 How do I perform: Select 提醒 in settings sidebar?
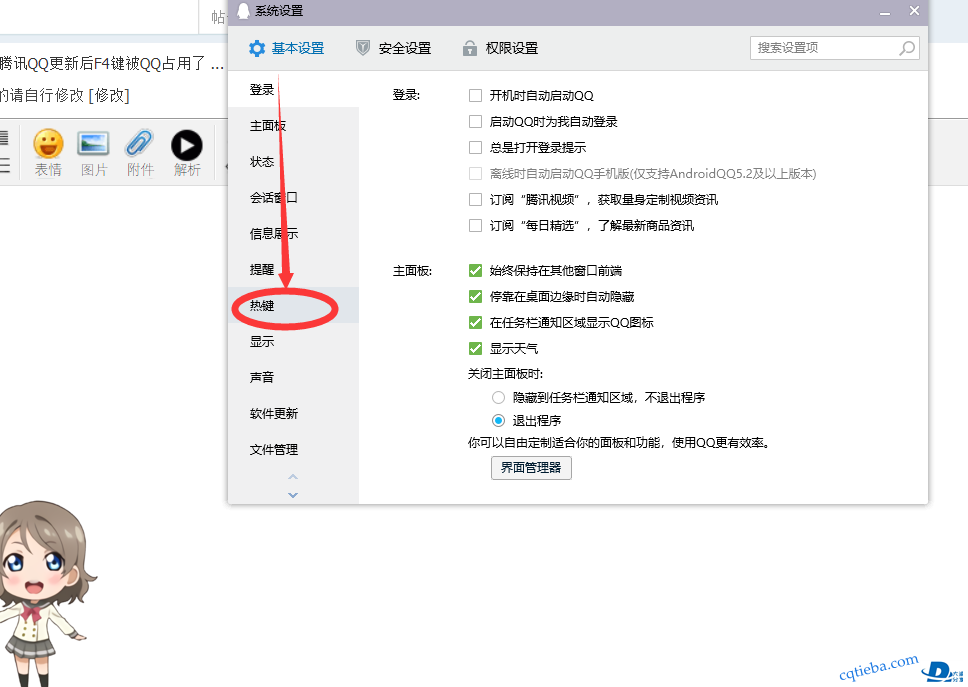293,269
